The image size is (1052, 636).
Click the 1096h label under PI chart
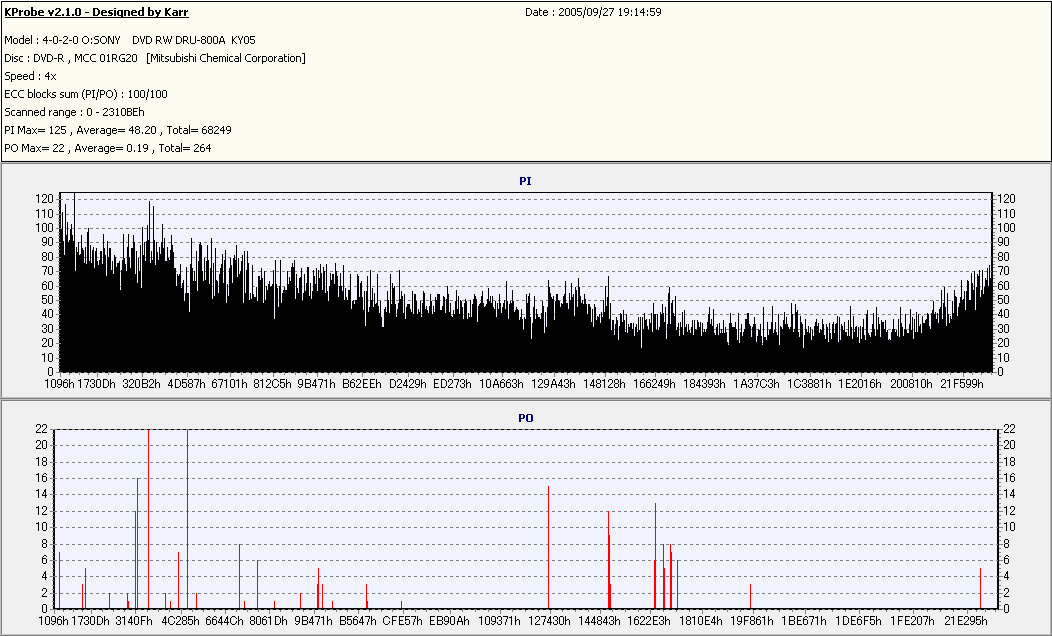pos(60,383)
